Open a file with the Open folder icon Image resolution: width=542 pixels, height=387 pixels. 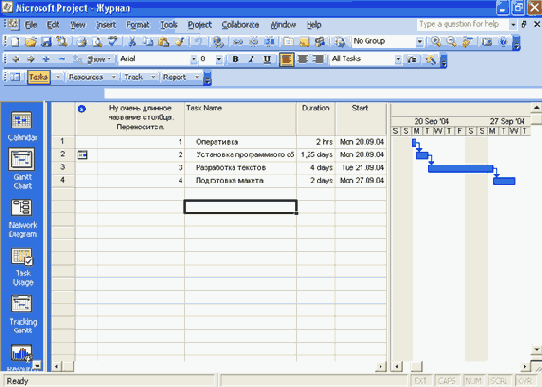[31, 42]
